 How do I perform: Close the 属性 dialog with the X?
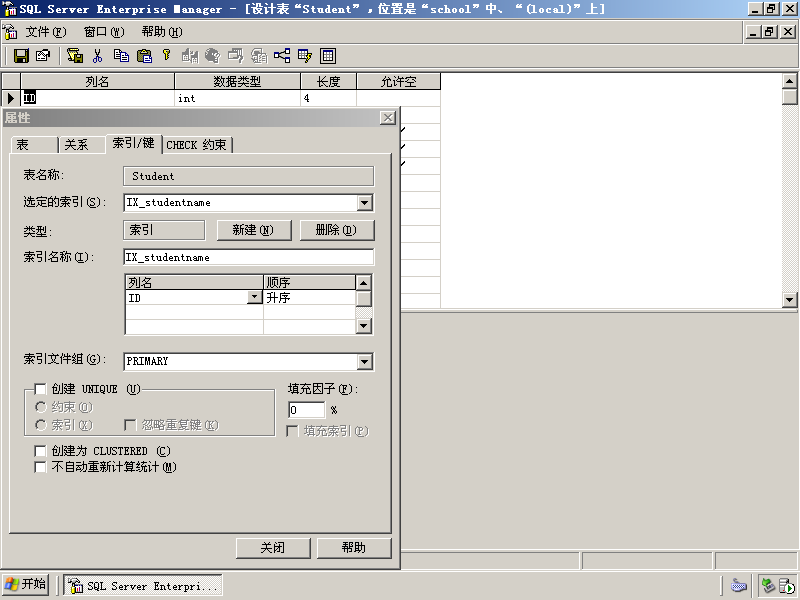pos(388,118)
